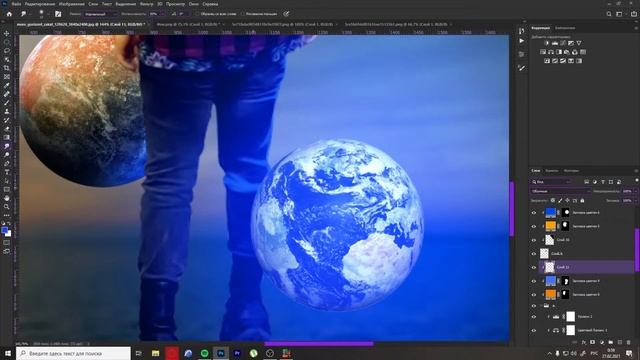Open the Изображение menu
The width and height of the screenshot is (640, 360).
click(x=71, y=4)
